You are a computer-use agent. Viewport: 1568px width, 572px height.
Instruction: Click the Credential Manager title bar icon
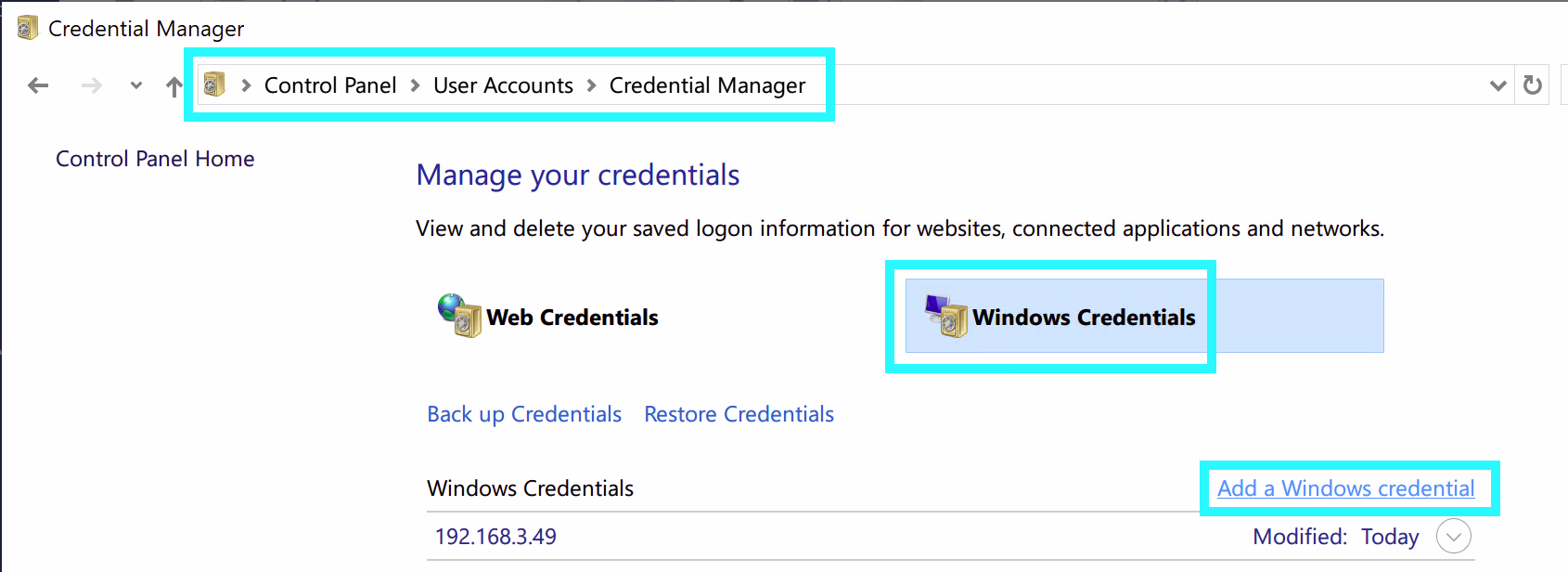pyautogui.click(x=27, y=28)
